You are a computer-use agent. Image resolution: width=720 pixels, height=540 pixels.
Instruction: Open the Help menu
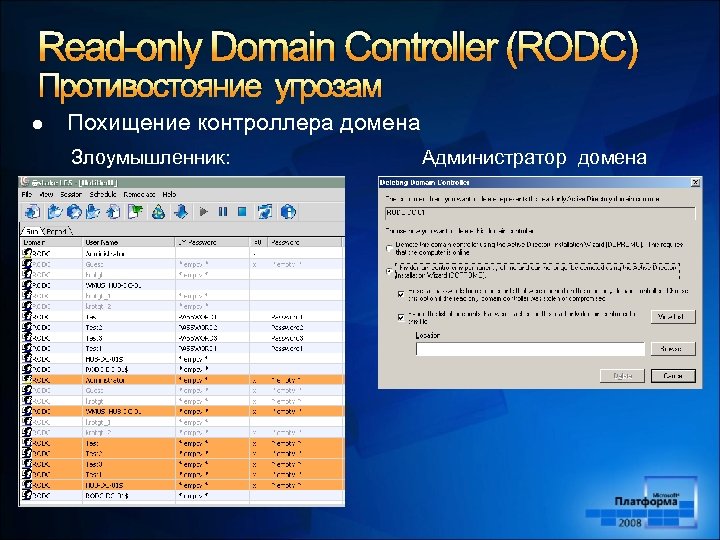[169, 194]
